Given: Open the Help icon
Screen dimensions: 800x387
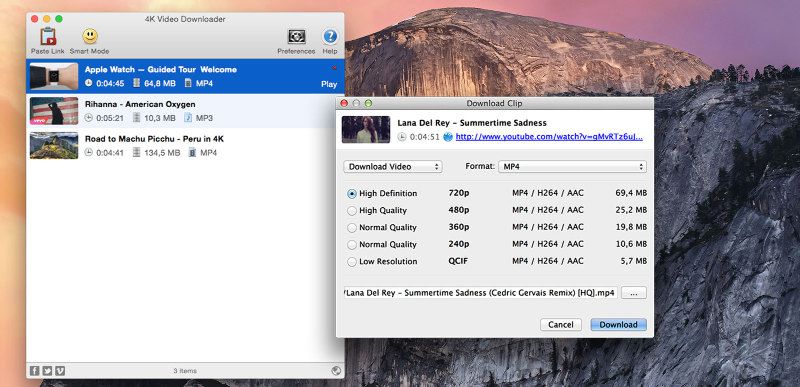Looking at the screenshot, I should (330, 36).
